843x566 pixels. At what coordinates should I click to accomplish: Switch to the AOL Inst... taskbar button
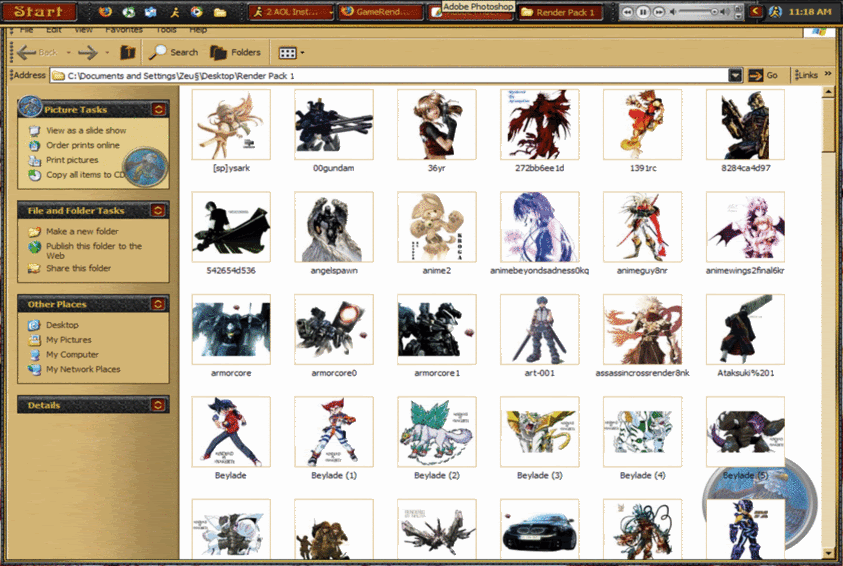[x=291, y=12]
